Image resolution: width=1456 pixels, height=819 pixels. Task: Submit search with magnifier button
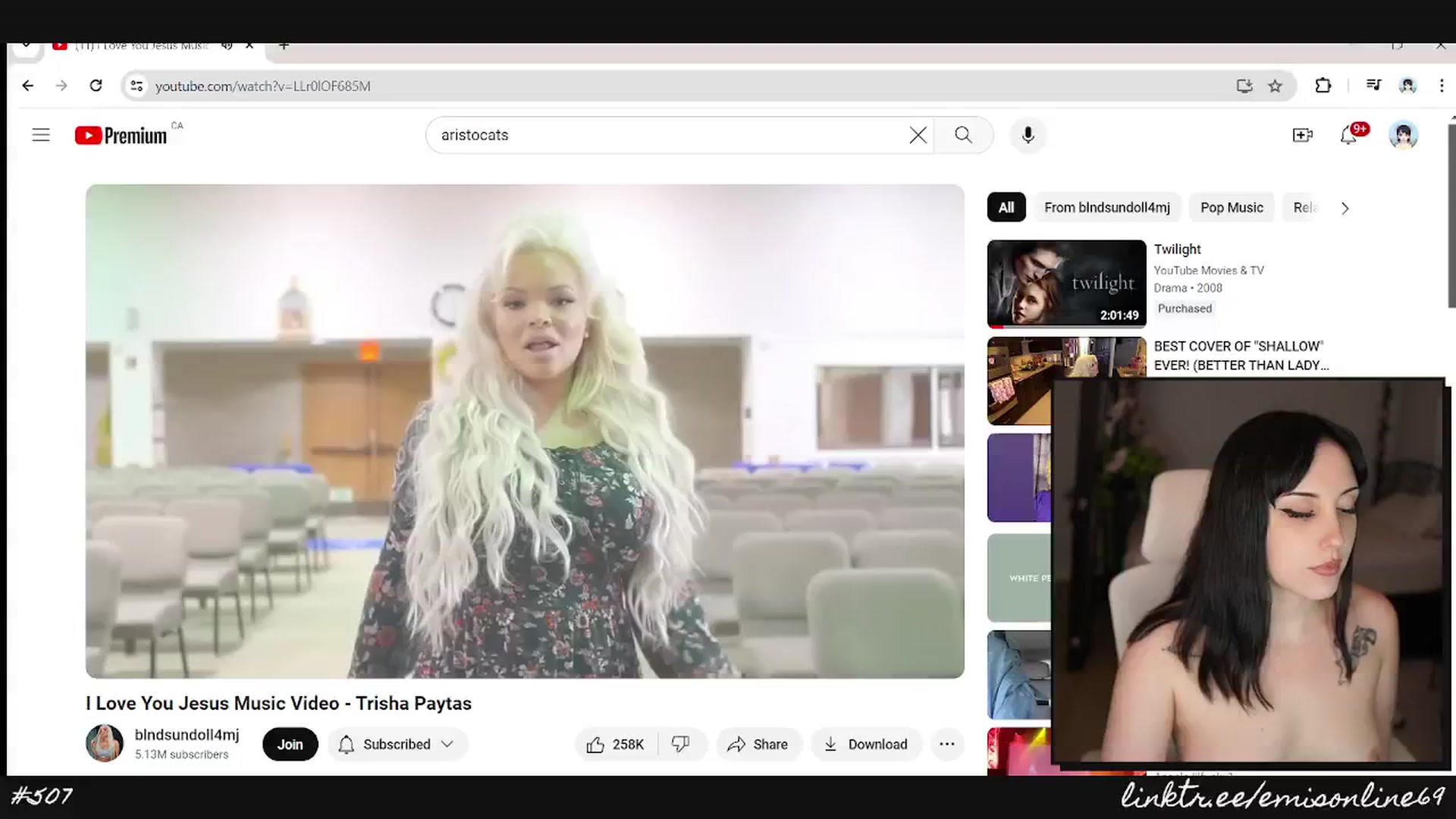(x=963, y=135)
